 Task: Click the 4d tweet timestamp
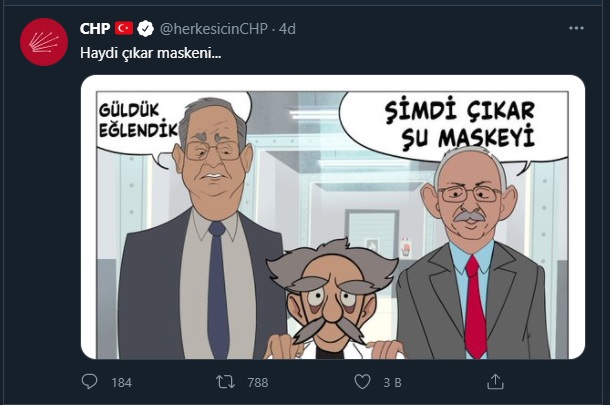point(287,28)
